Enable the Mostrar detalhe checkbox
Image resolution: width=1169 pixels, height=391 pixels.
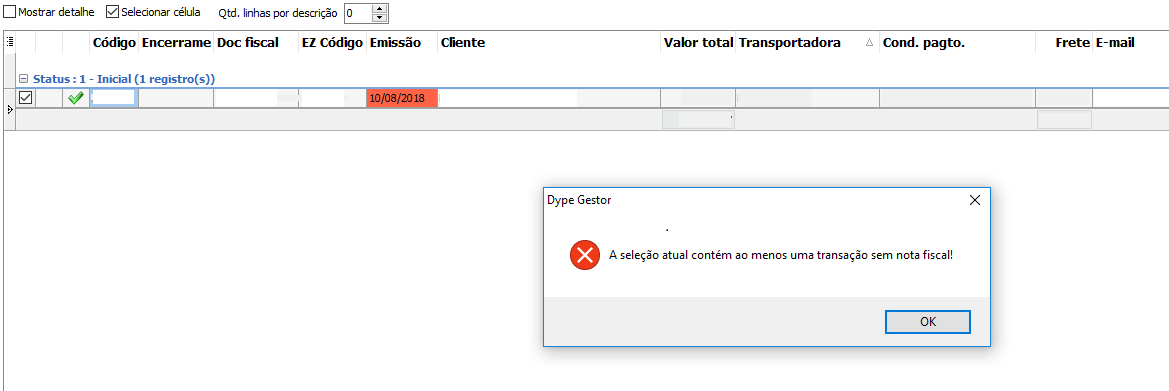pos(10,13)
